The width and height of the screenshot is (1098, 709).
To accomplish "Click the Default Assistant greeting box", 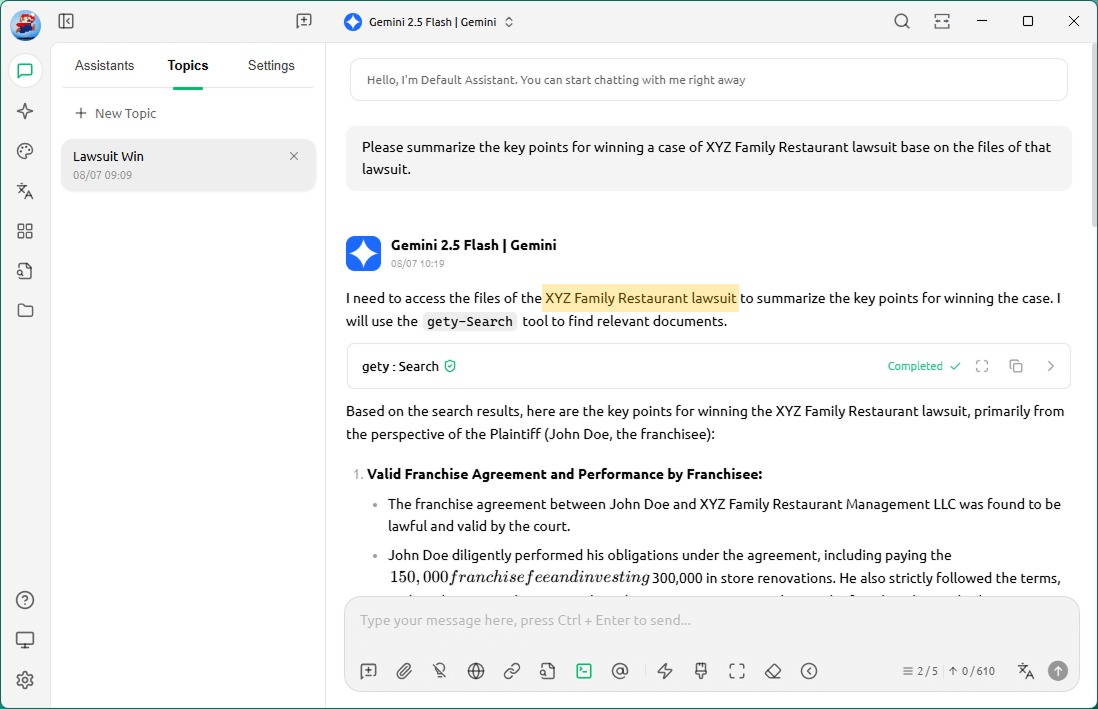I will coord(709,80).
